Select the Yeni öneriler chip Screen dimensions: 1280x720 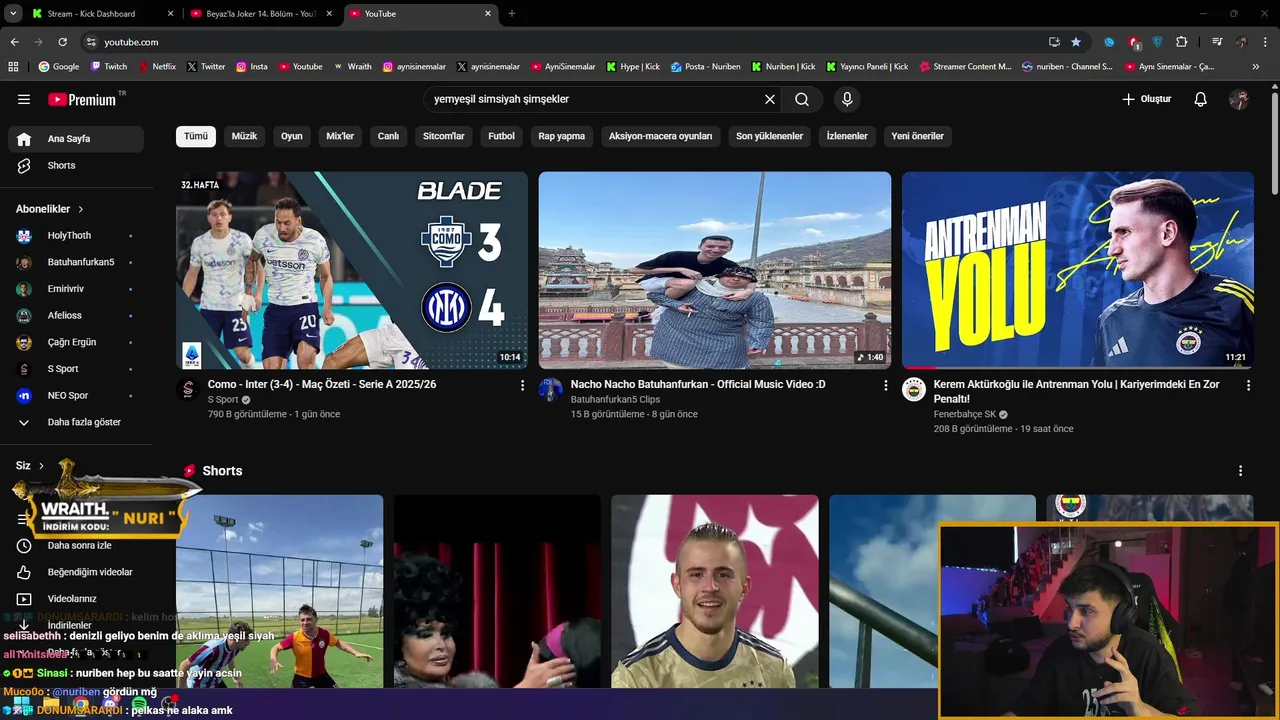coord(917,136)
